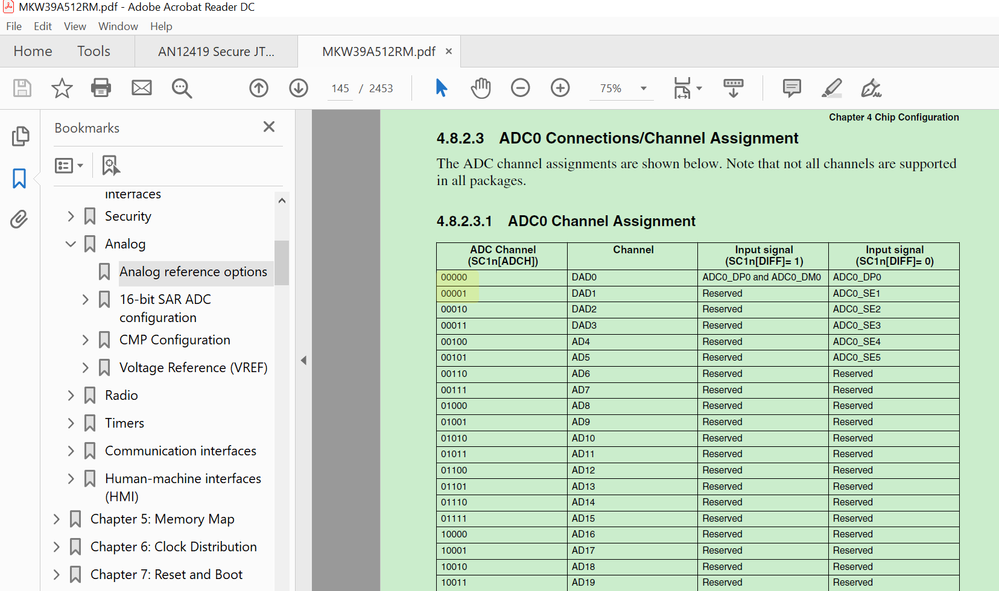Expand CMP Configuration bookmark
The image size is (999, 591).
pos(85,340)
